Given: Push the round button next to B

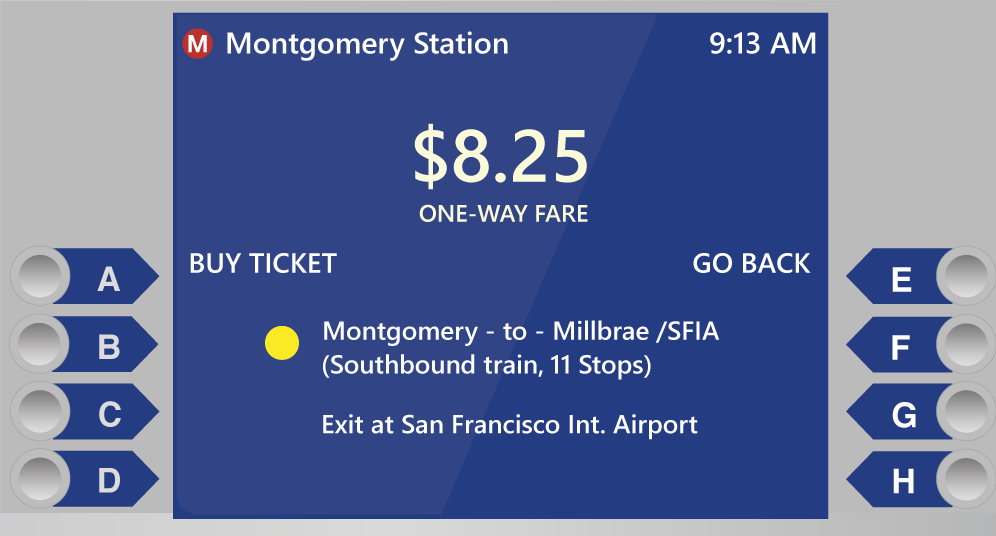Looking at the screenshot, I should click(39, 344).
